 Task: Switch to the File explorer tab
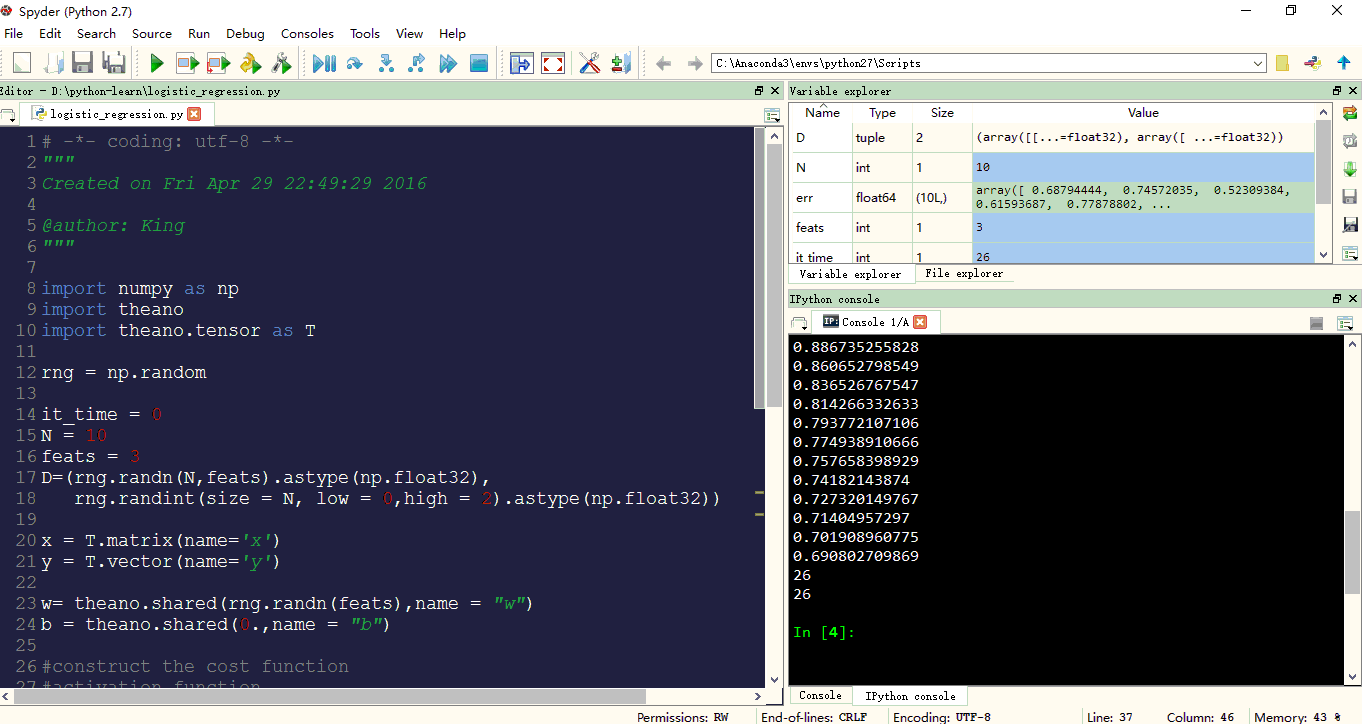964,273
